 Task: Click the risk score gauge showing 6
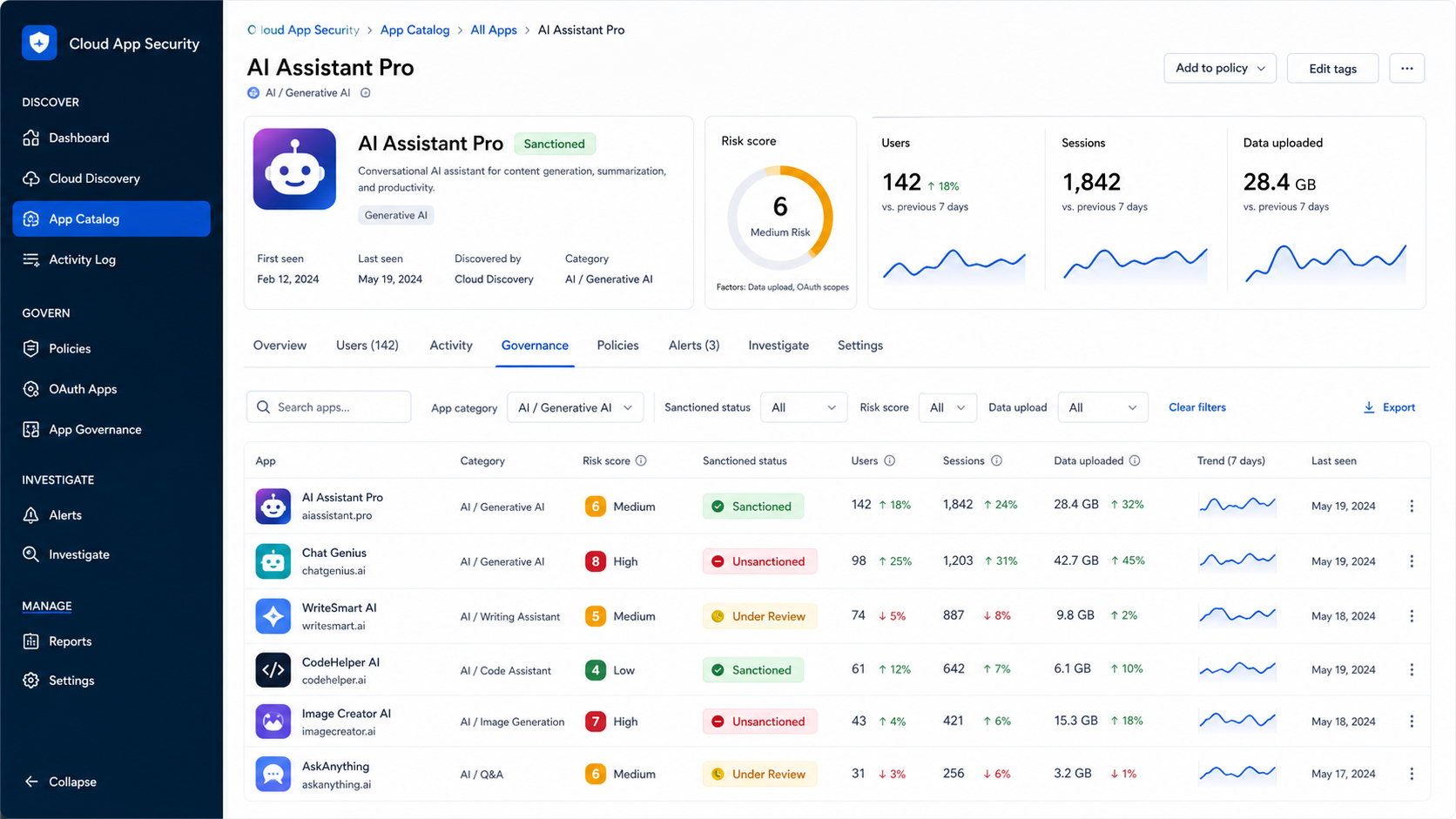780,217
